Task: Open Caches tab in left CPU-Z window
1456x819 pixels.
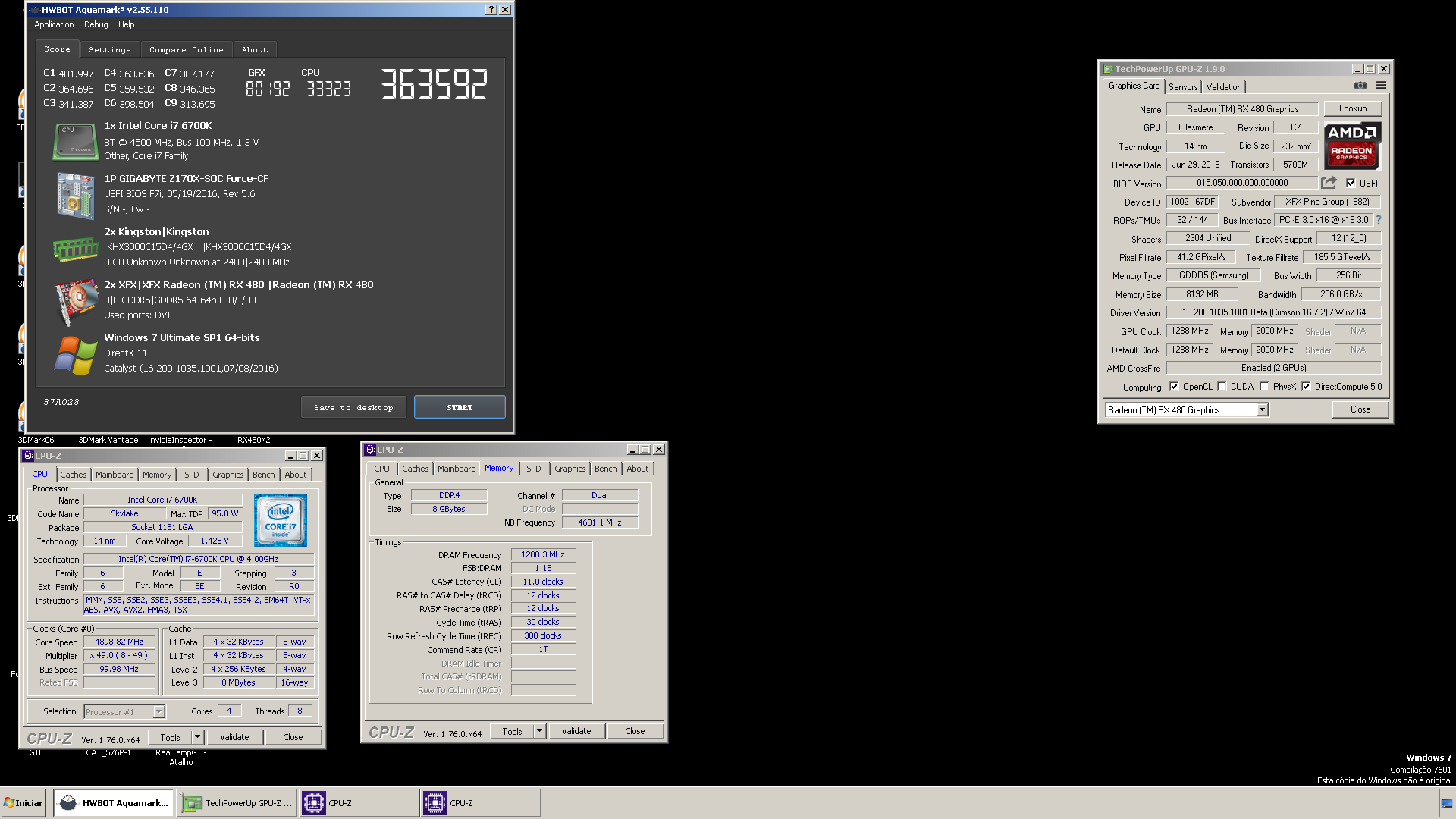Action: coord(74,475)
